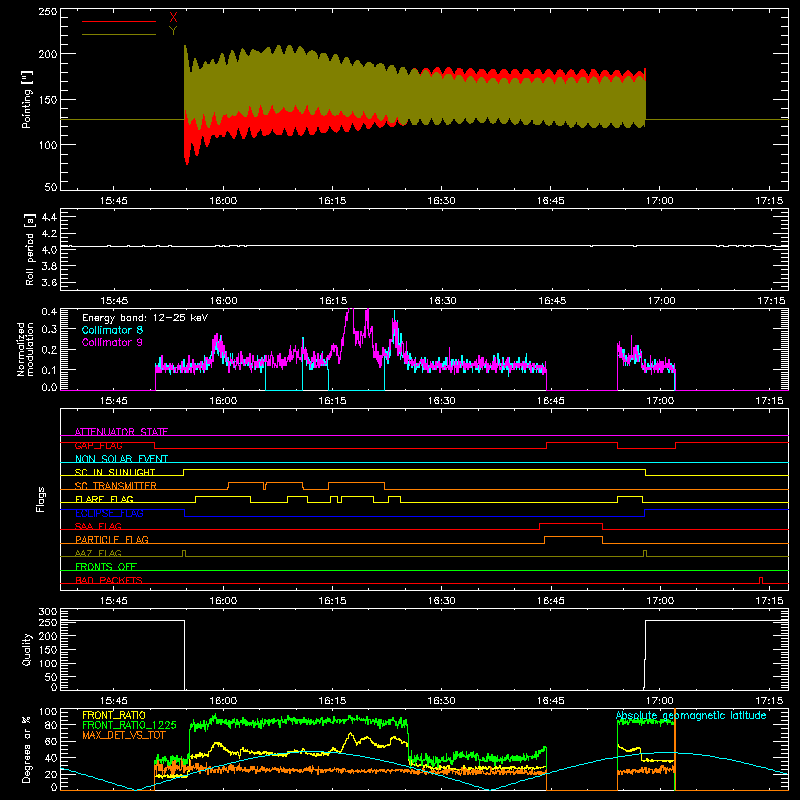Click the 16:30 tick under modulation plot

click(441, 401)
